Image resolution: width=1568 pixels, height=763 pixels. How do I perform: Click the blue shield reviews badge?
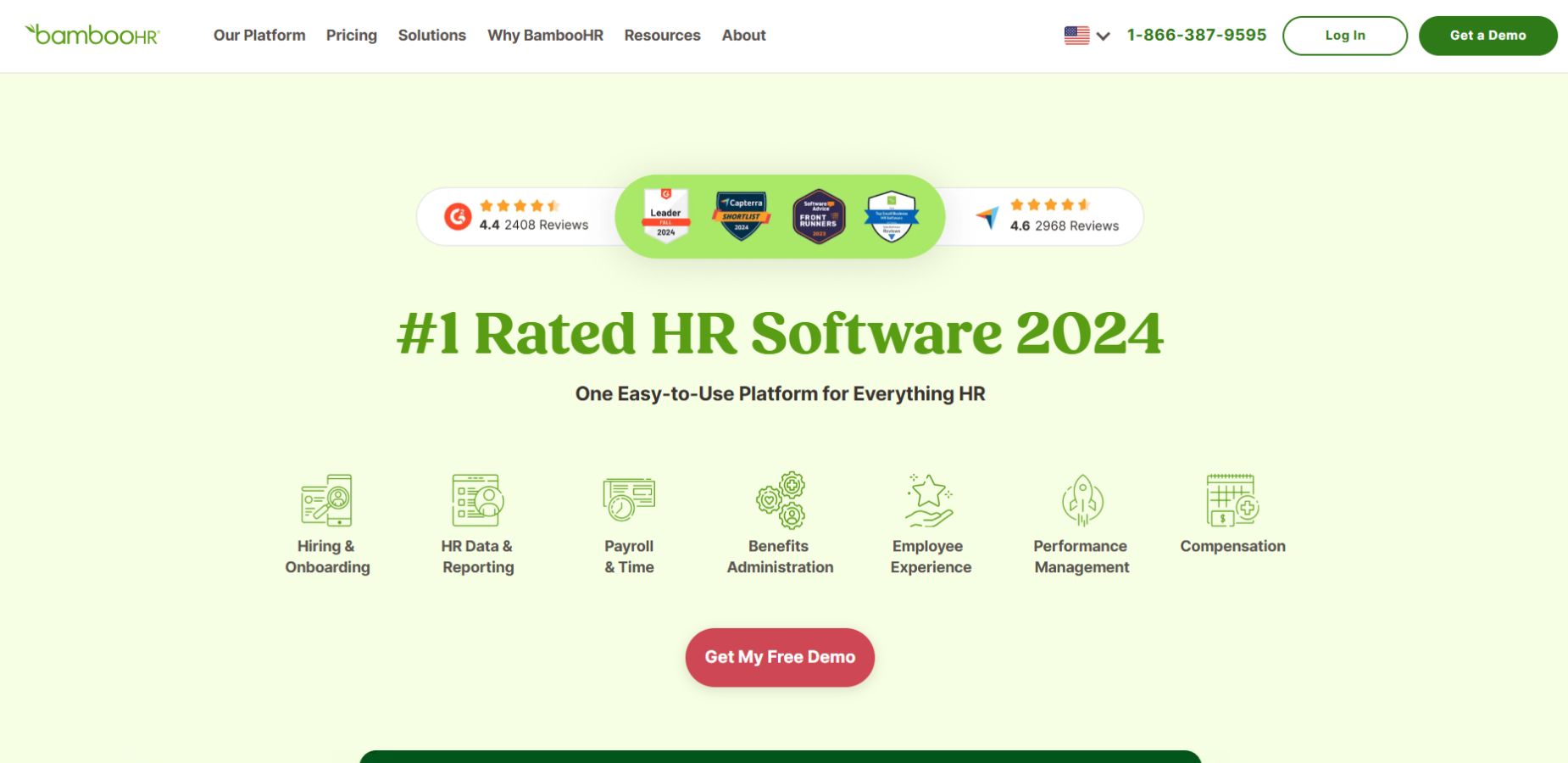pos(892,216)
